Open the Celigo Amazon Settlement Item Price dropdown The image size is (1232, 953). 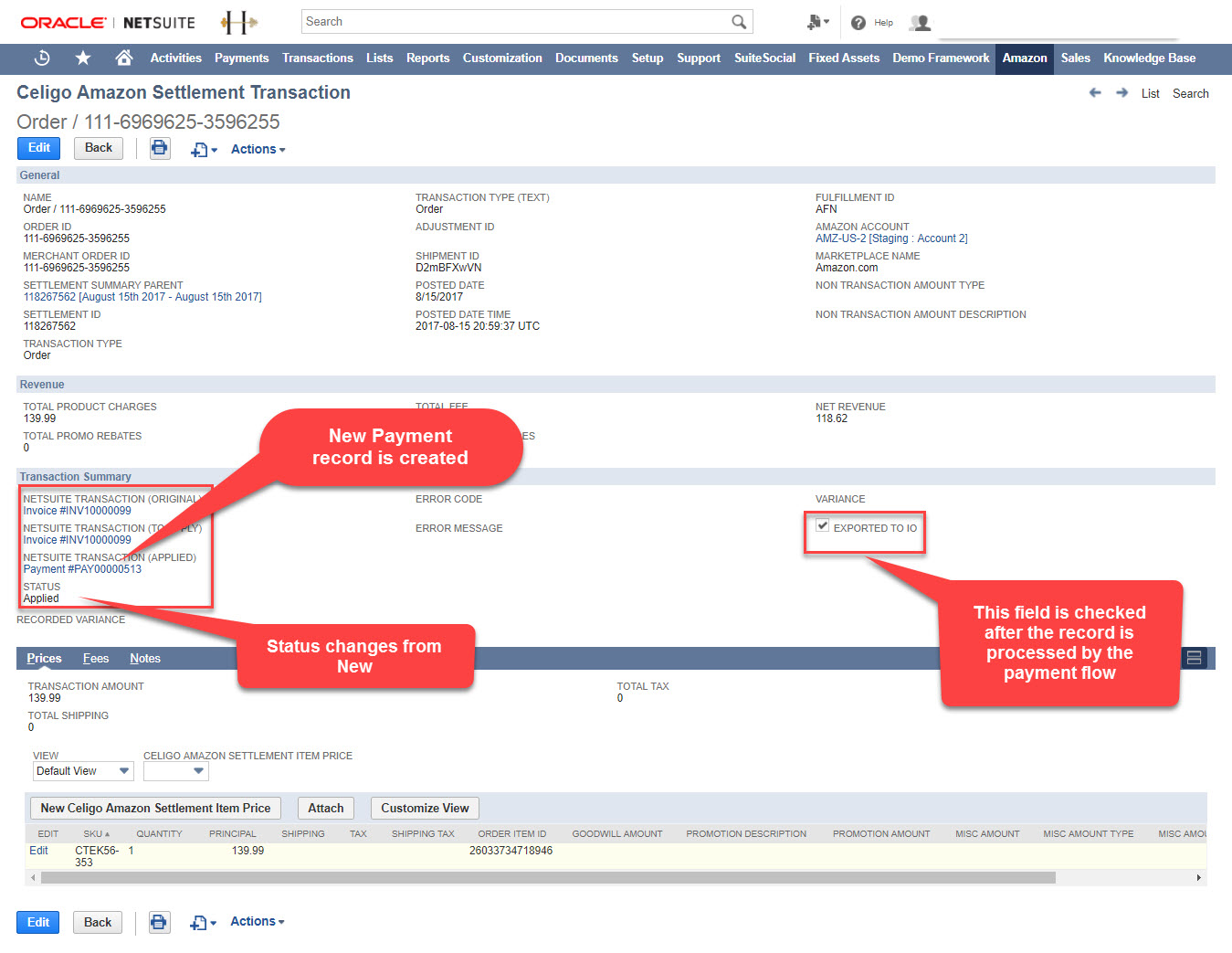point(176,771)
